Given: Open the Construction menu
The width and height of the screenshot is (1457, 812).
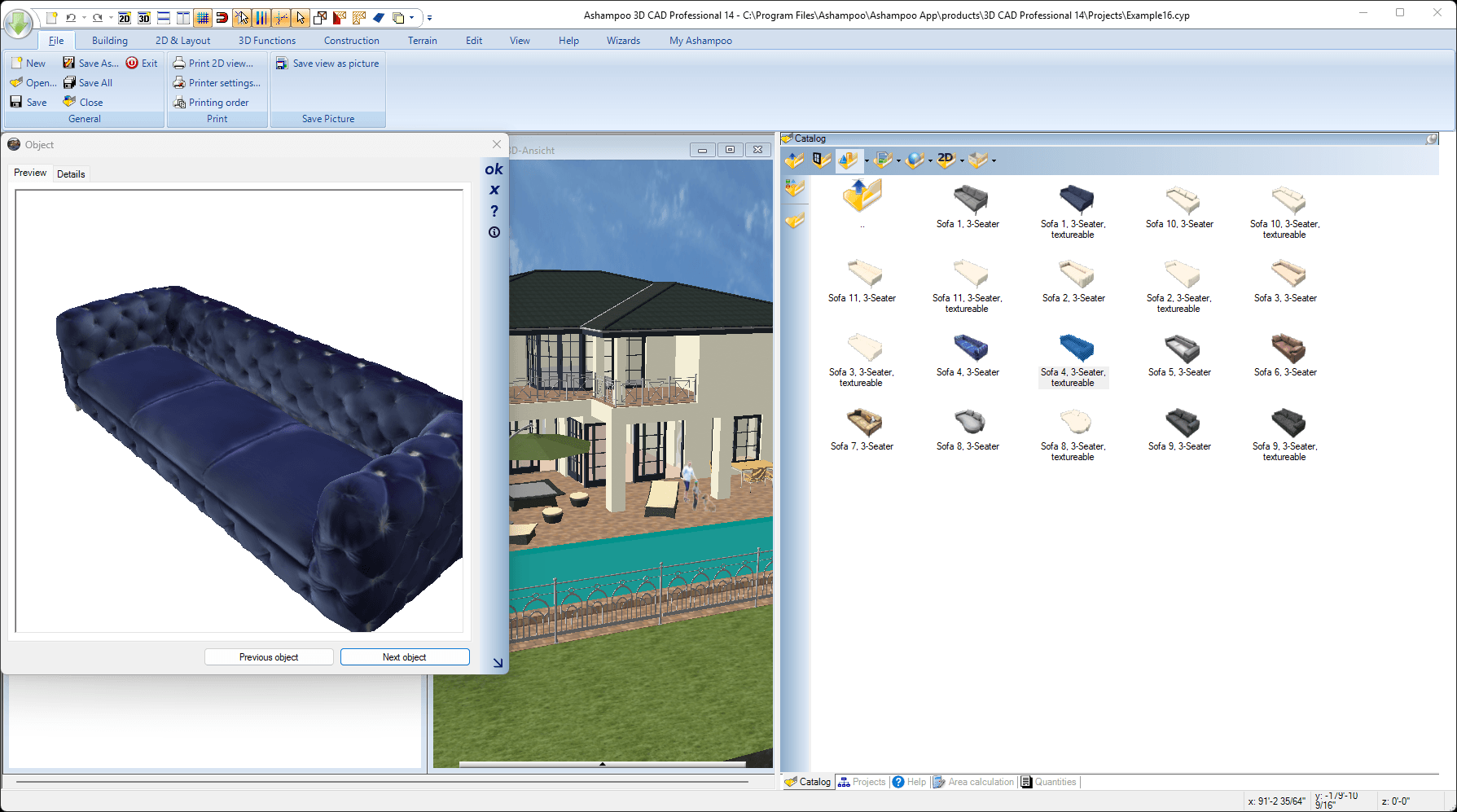Looking at the screenshot, I should (x=351, y=40).
